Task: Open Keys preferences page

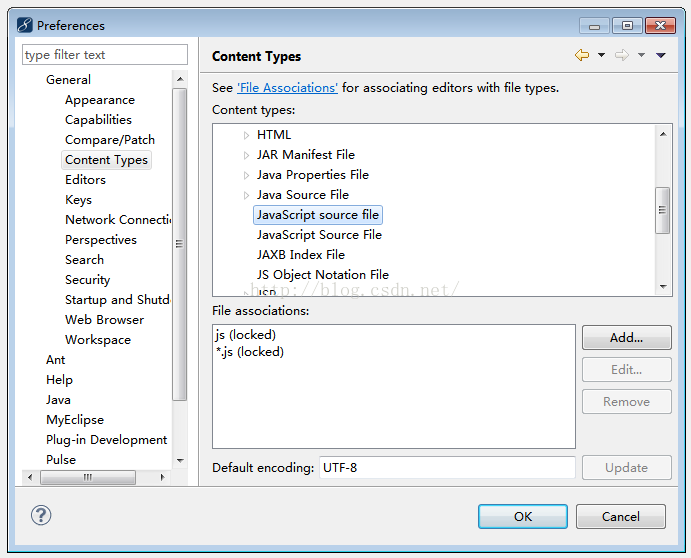Action: (78, 200)
